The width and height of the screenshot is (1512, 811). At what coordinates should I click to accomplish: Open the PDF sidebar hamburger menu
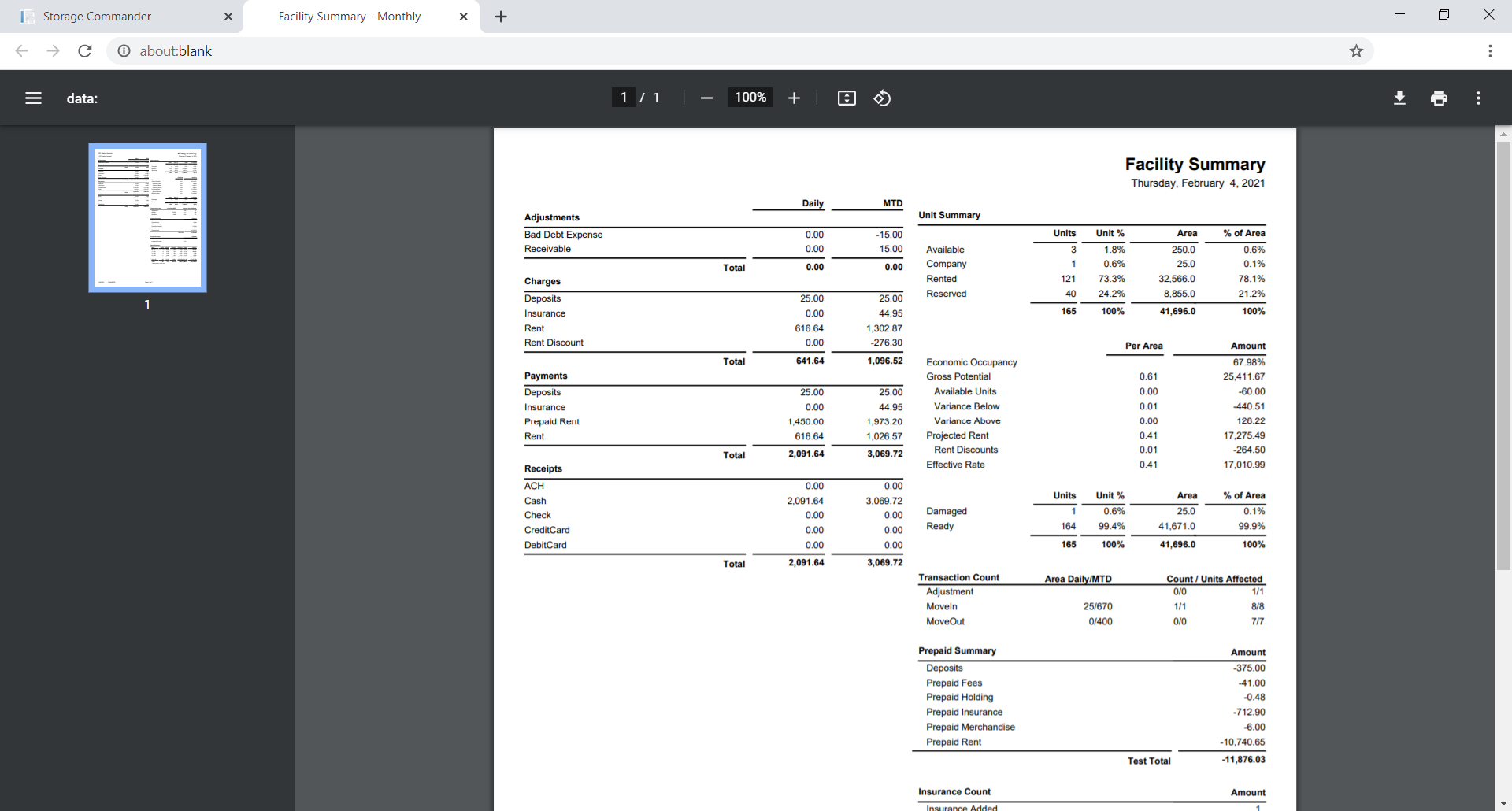(x=33, y=98)
